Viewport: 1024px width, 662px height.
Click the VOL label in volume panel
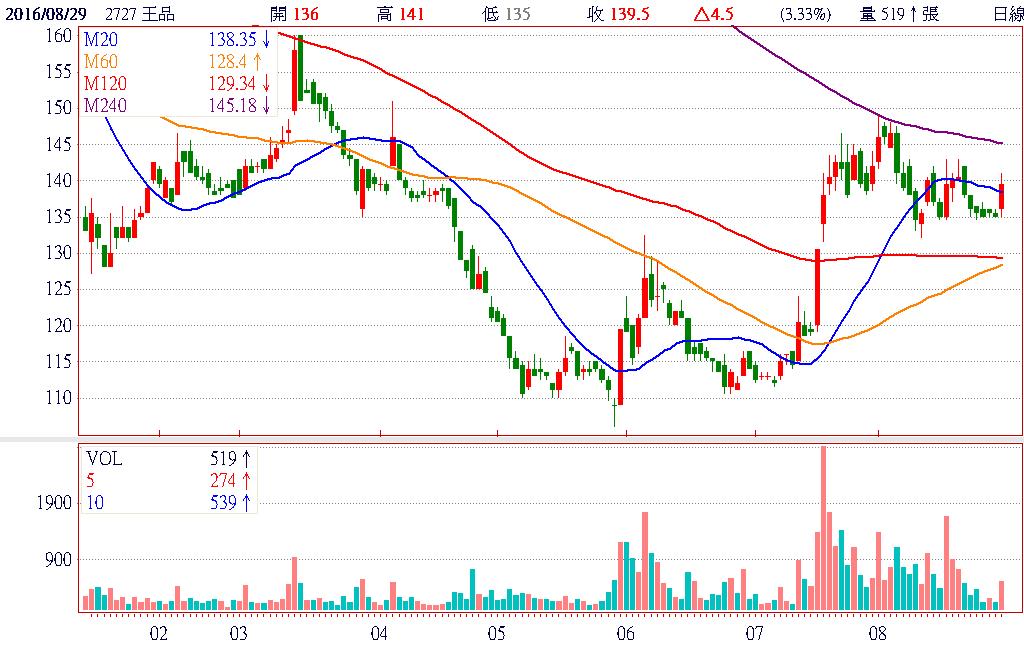tap(102, 459)
